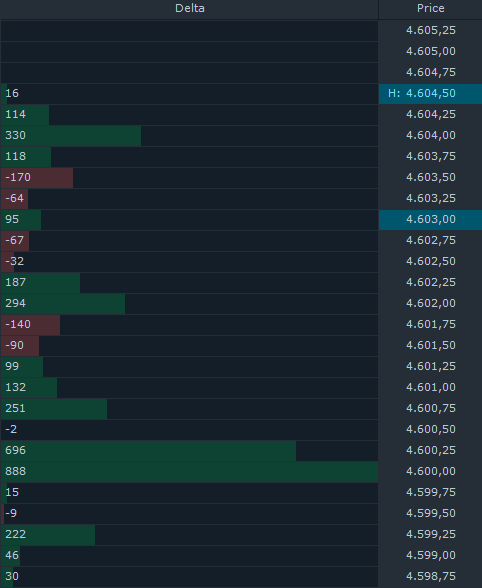Select the price cell 4.598,75
The height and width of the screenshot is (588, 482).
(430, 576)
